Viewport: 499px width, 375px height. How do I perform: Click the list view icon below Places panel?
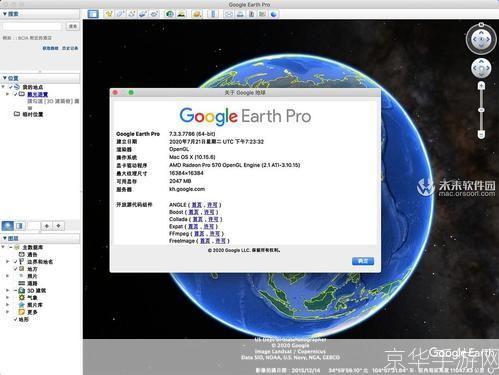pos(19,226)
